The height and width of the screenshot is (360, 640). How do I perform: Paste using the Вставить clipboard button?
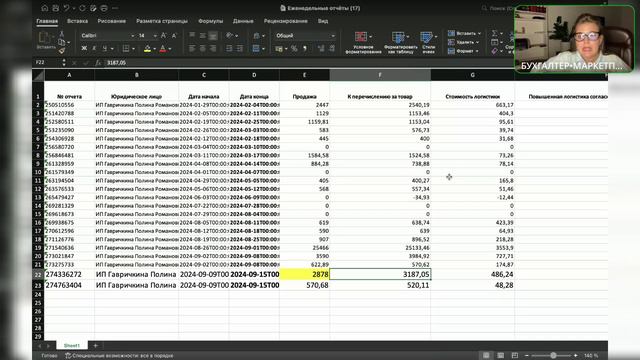pos(46,41)
